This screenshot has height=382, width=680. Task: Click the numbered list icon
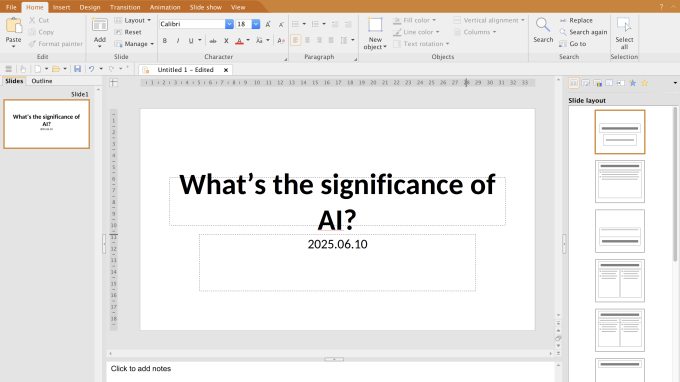coord(315,24)
